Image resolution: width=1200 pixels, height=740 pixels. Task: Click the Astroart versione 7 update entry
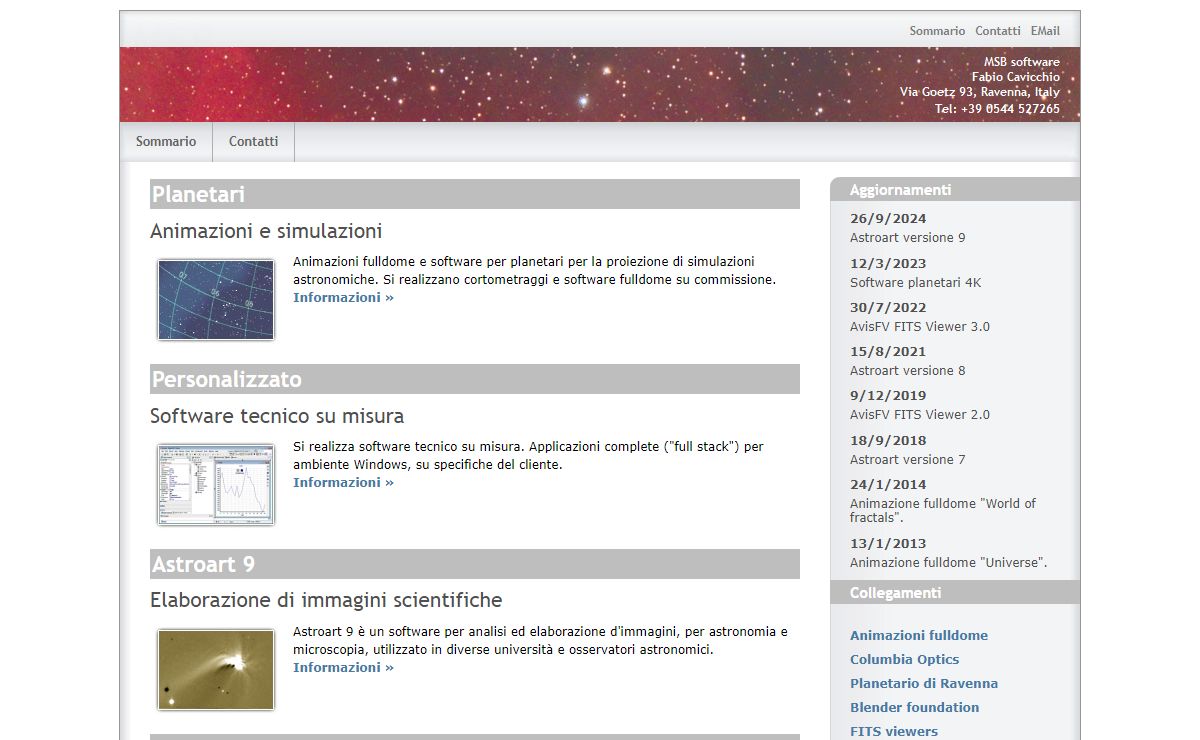(908, 460)
